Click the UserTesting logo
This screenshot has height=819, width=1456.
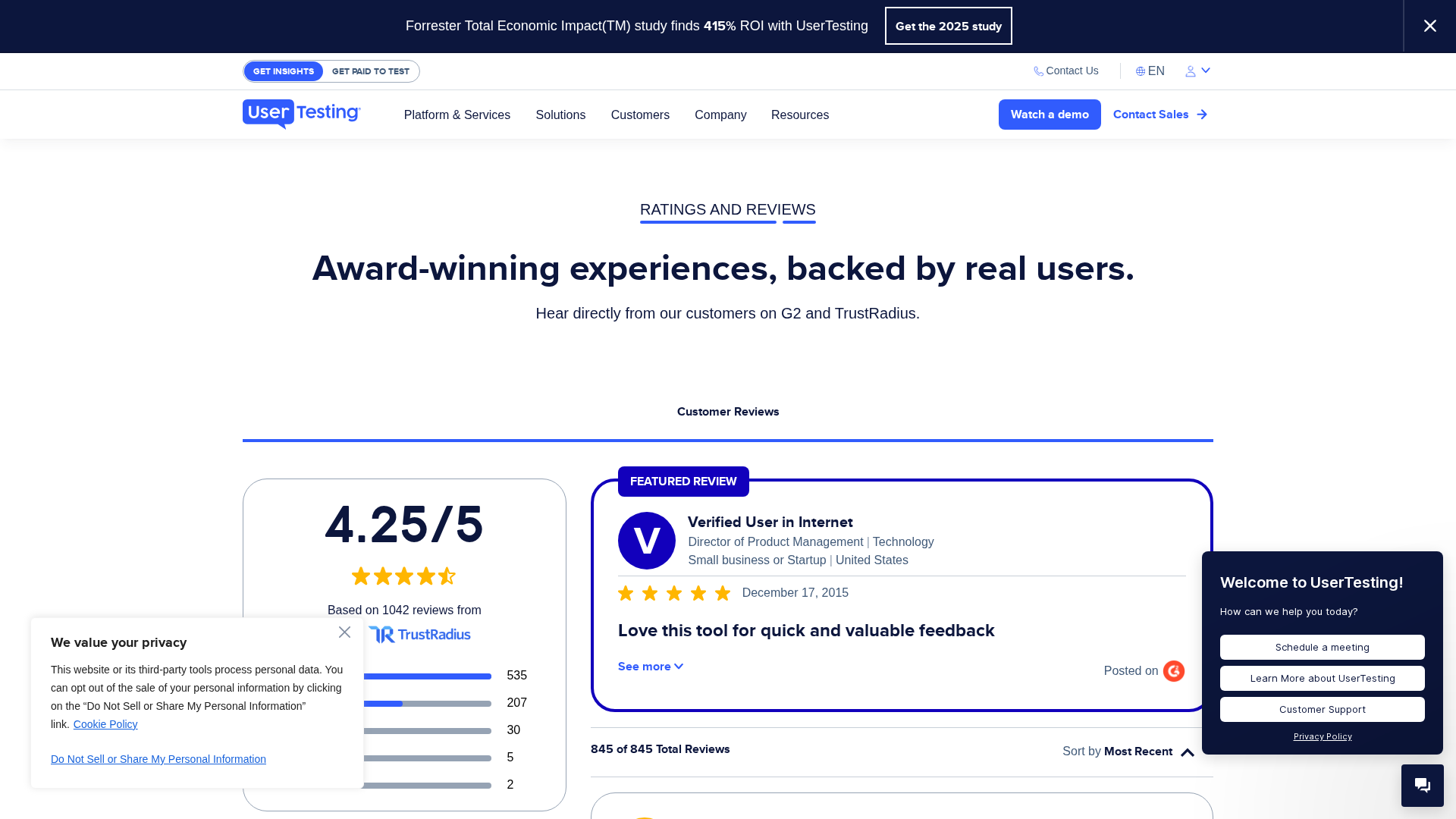301,114
